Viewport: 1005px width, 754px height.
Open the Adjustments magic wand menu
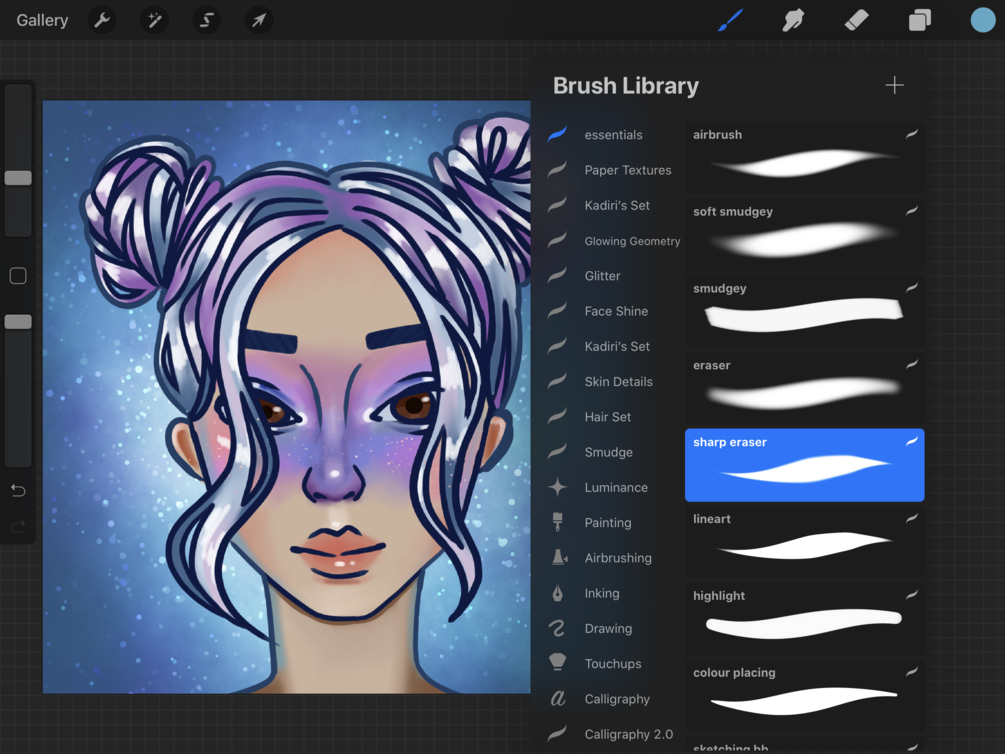point(154,21)
